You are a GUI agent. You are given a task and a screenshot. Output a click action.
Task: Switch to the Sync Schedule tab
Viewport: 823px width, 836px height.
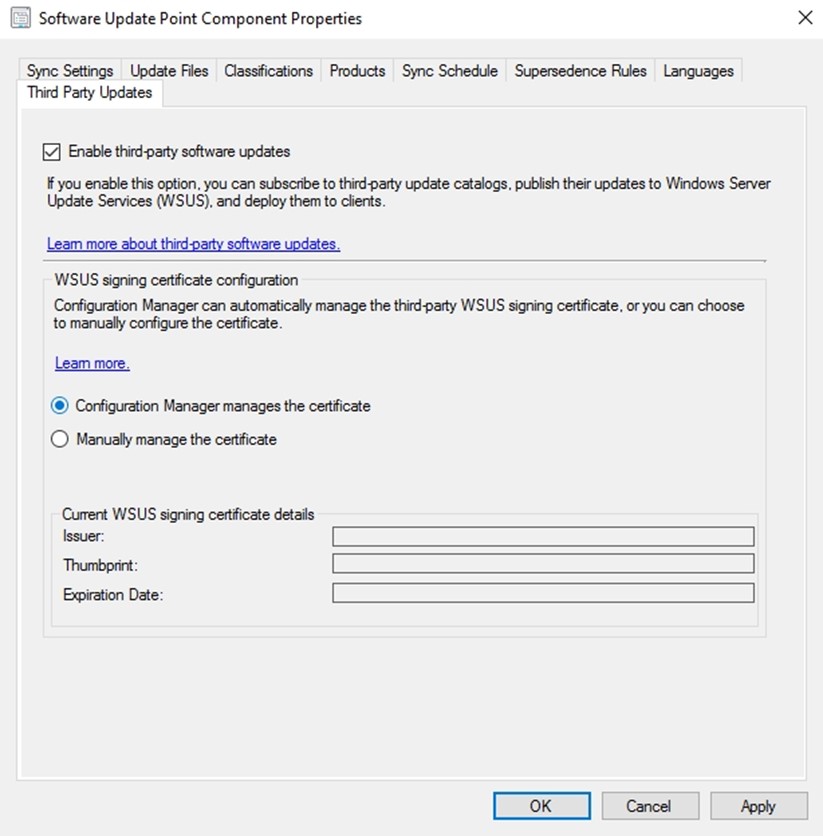pos(450,71)
